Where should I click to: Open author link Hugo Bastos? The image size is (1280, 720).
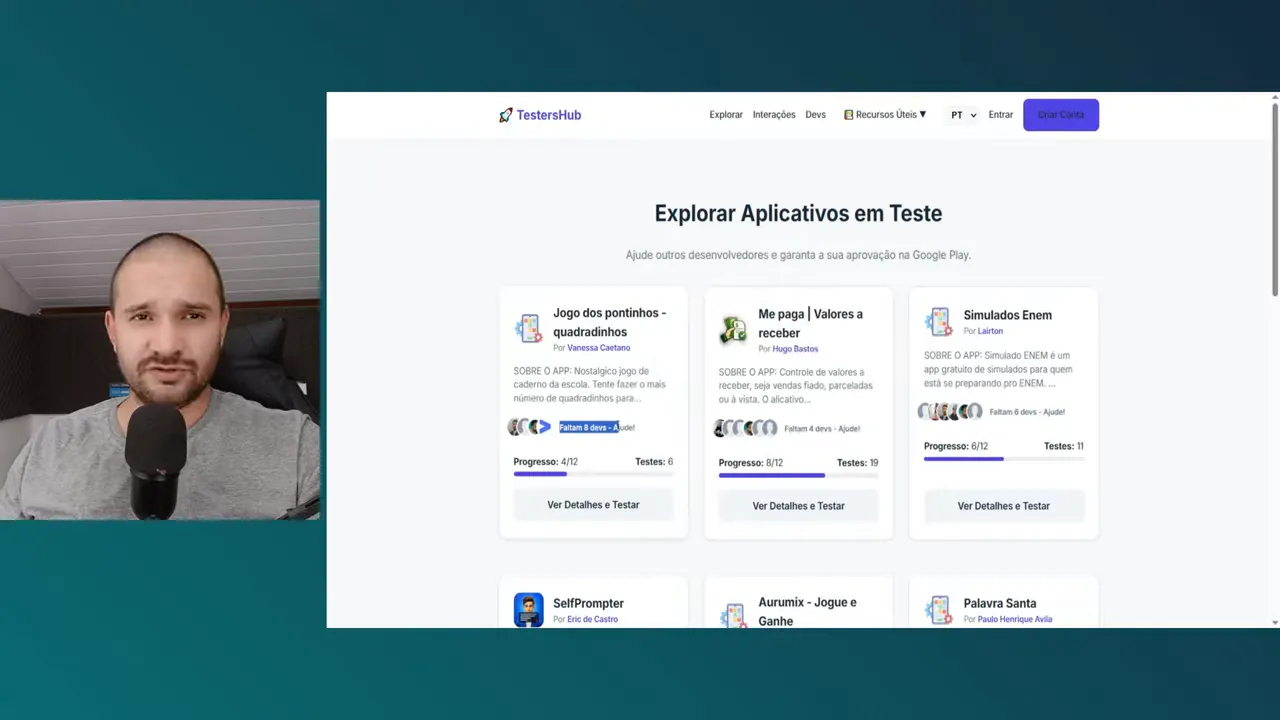pos(795,349)
